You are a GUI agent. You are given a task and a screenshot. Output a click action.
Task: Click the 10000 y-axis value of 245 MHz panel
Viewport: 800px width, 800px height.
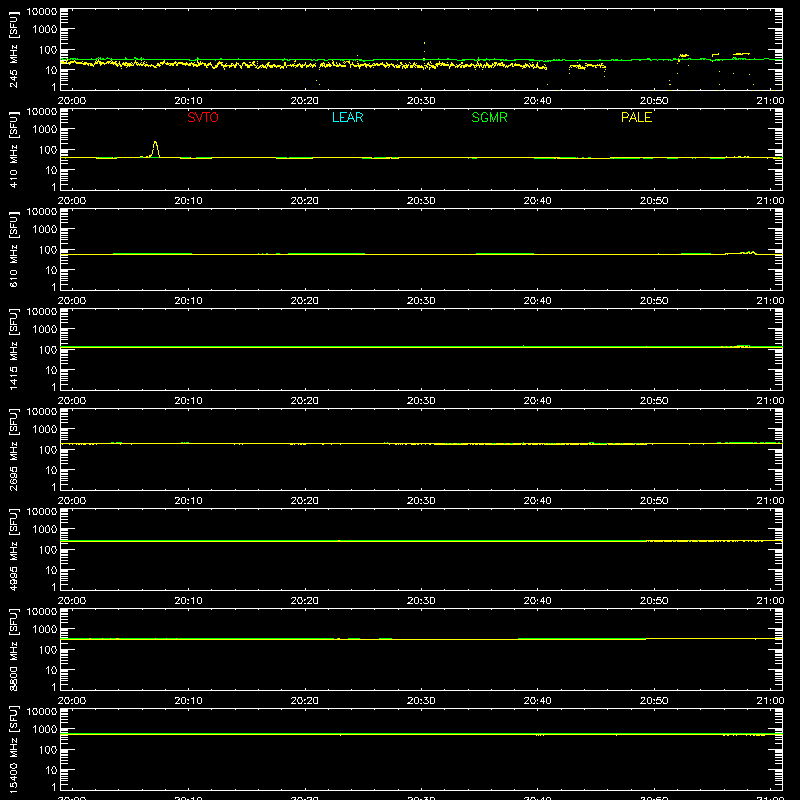point(42,12)
